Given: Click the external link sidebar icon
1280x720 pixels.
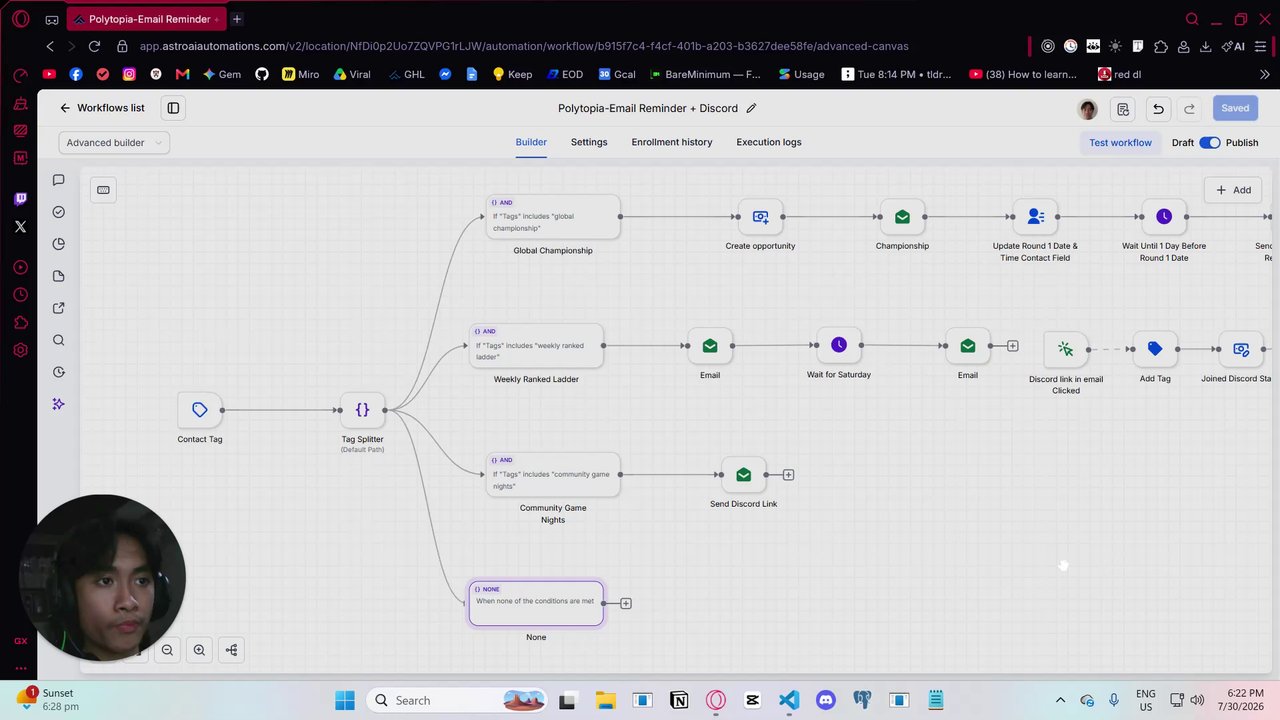Looking at the screenshot, I should 58,308.
